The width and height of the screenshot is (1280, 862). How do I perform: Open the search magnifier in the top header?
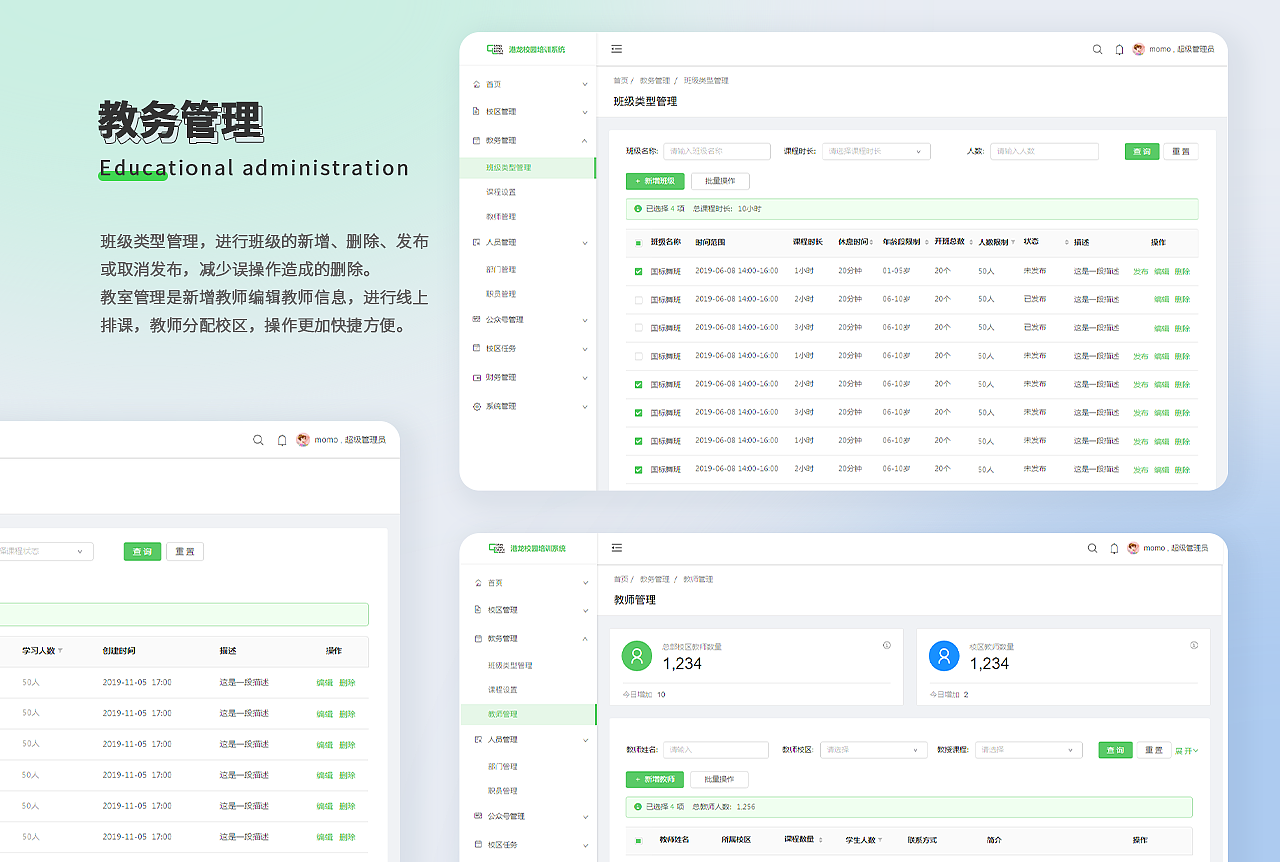click(1097, 48)
